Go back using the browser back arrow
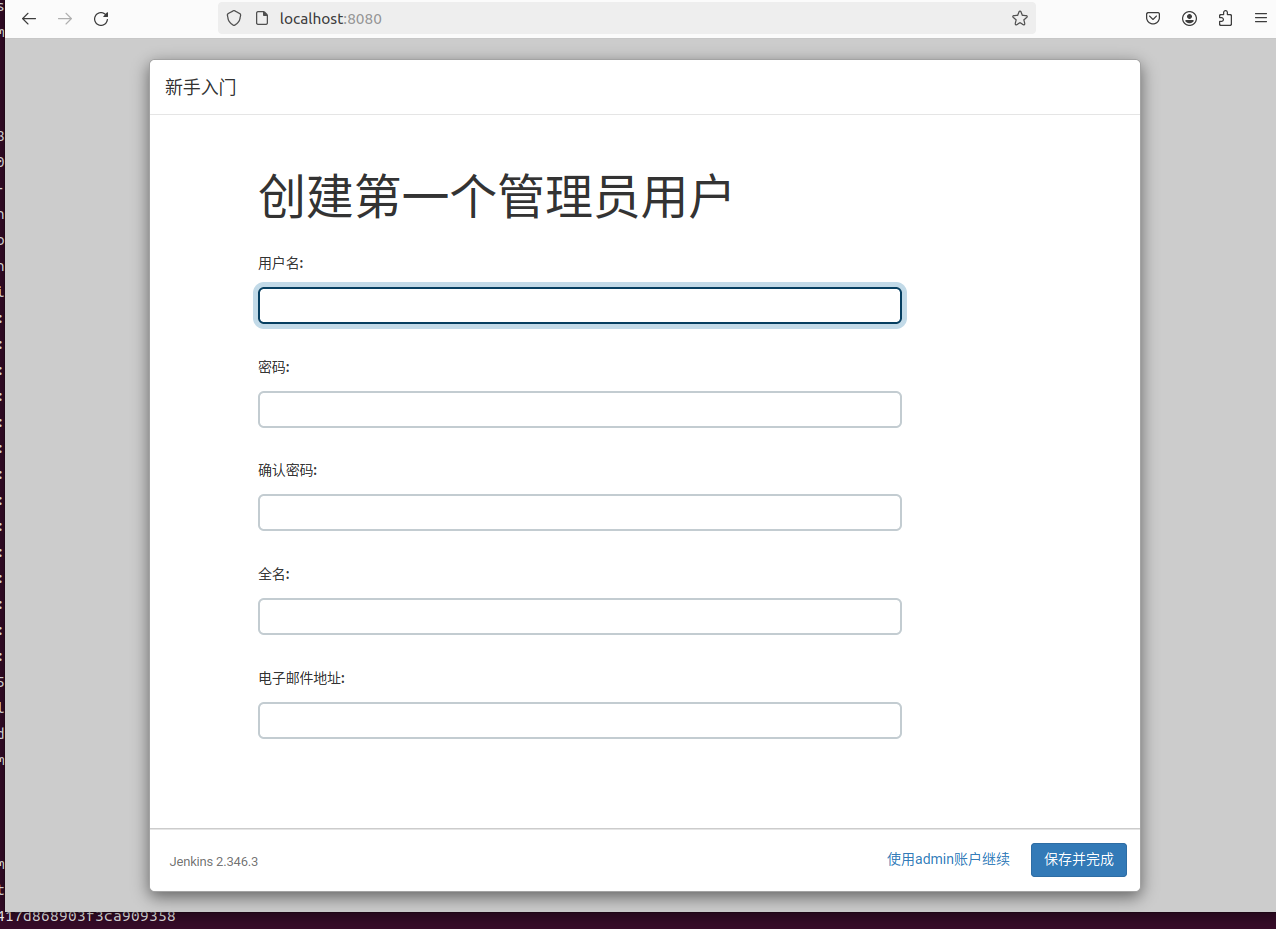 coord(29,18)
